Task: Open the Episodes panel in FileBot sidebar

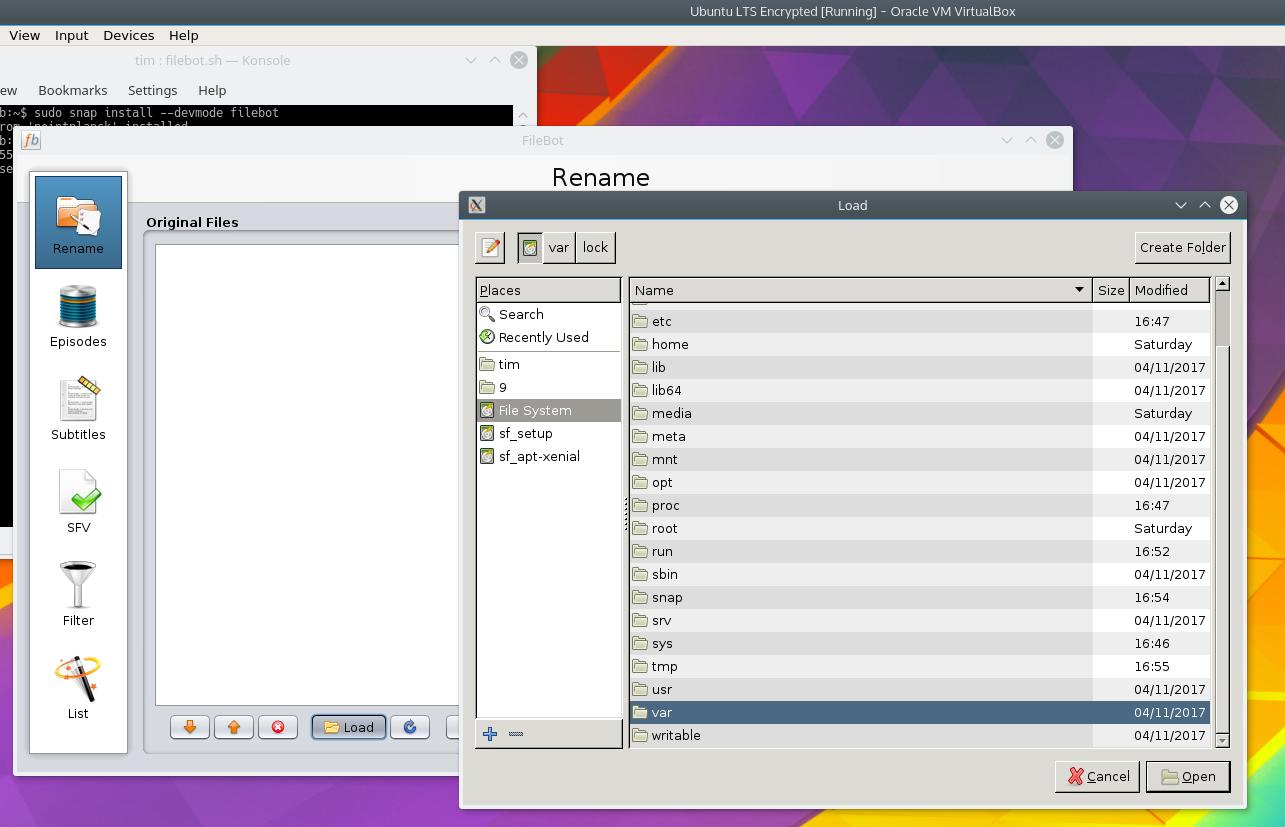Action: [78, 315]
